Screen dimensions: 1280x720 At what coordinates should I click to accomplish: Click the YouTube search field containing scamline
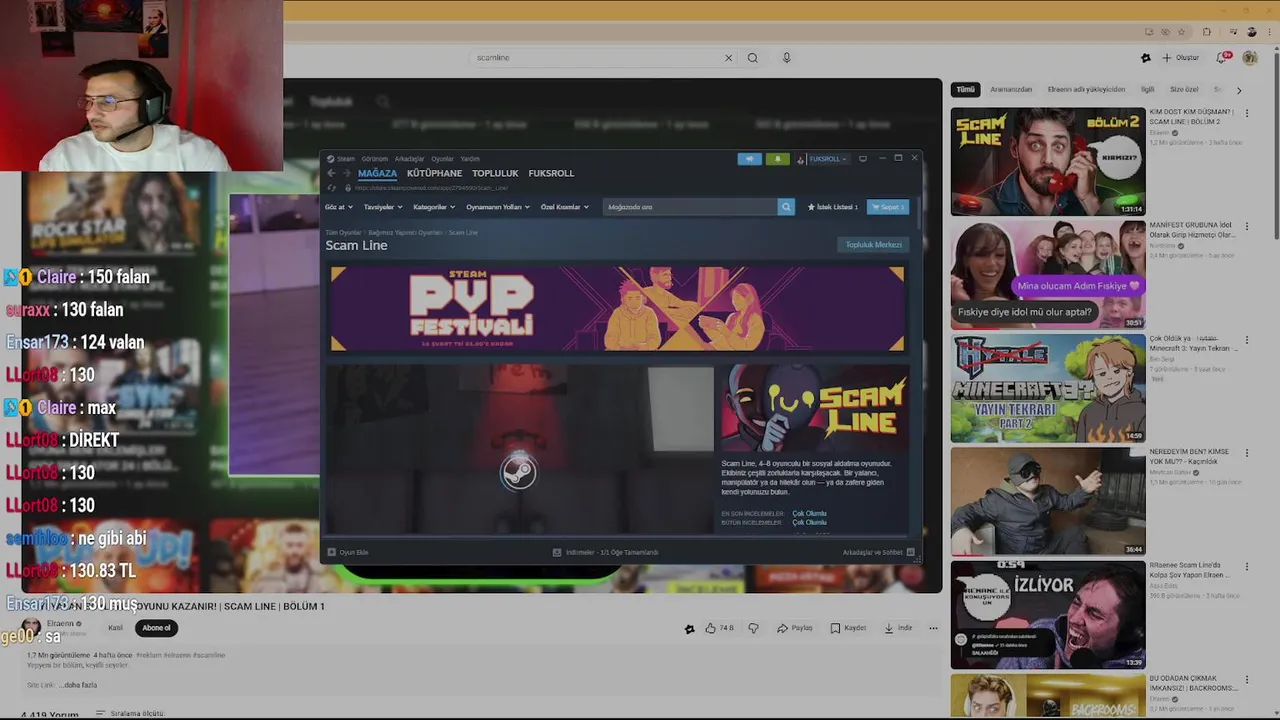pos(598,58)
